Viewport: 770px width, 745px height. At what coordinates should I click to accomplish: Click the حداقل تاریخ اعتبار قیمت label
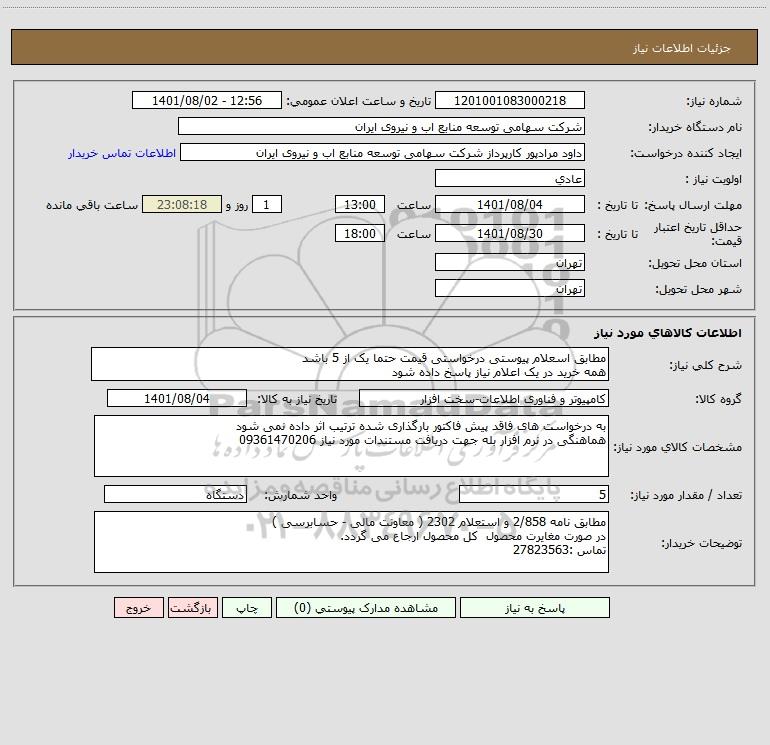(x=698, y=234)
